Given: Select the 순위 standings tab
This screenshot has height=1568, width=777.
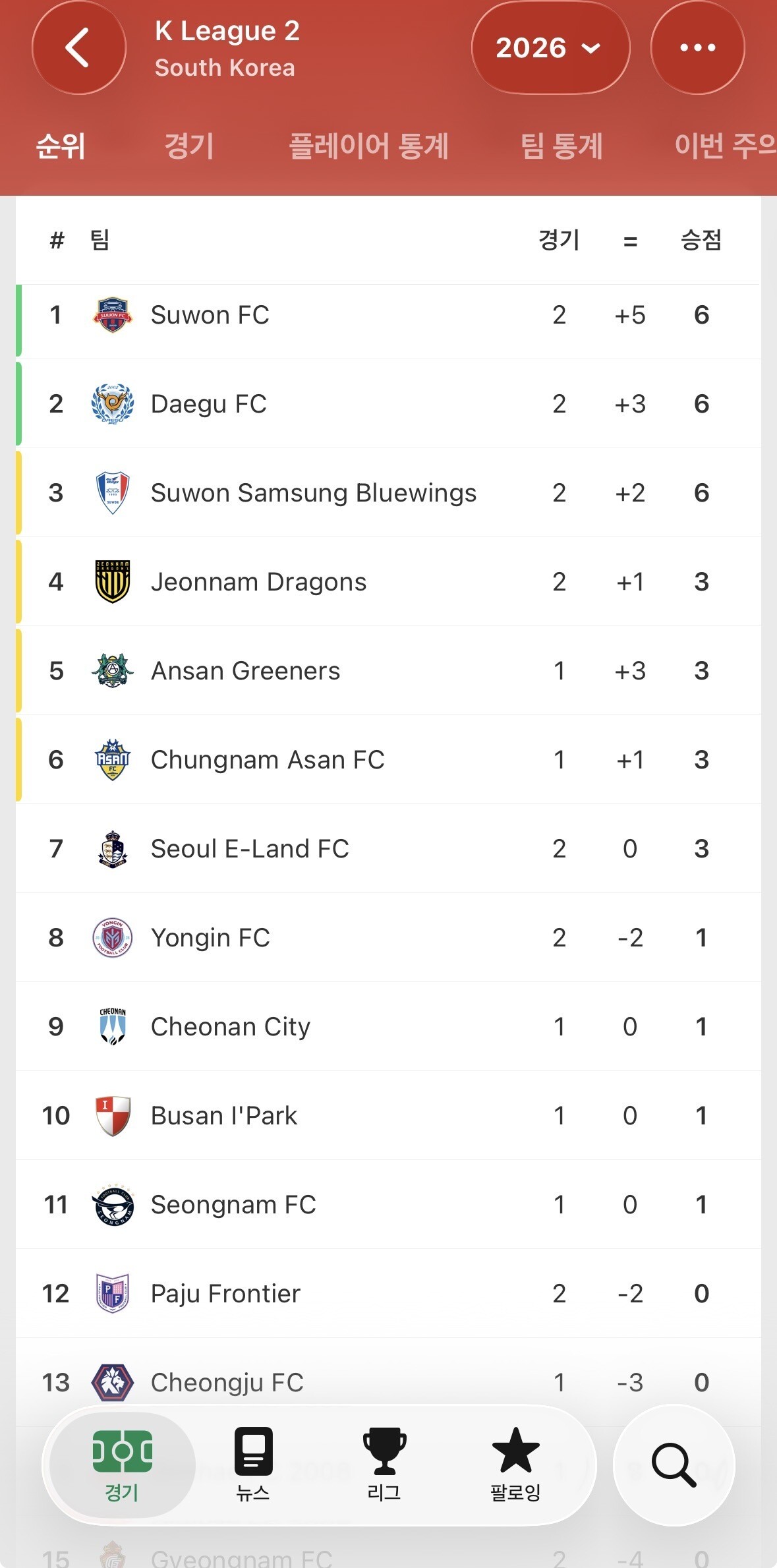Looking at the screenshot, I should (61, 146).
